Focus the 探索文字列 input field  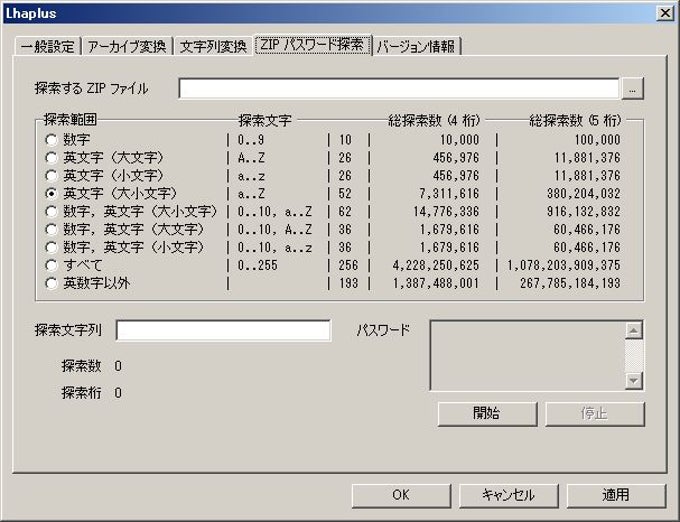pos(223,331)
